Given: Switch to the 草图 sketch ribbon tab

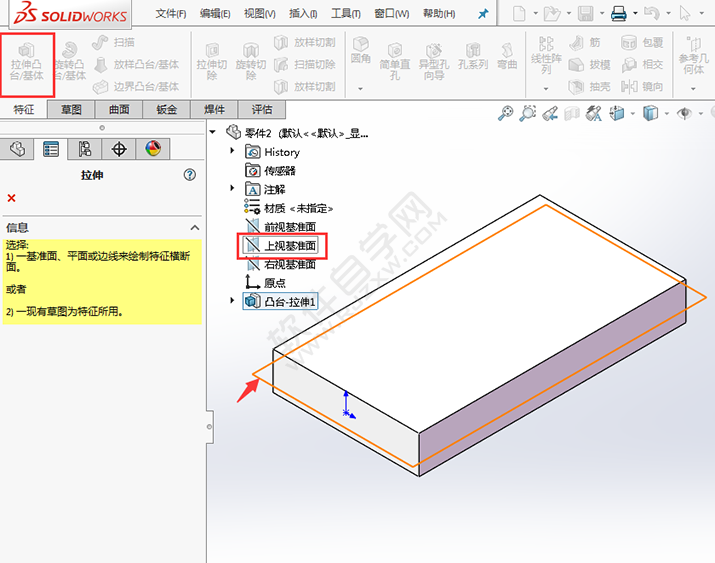Looking at the screenshot, I should [x=71, y=109].
